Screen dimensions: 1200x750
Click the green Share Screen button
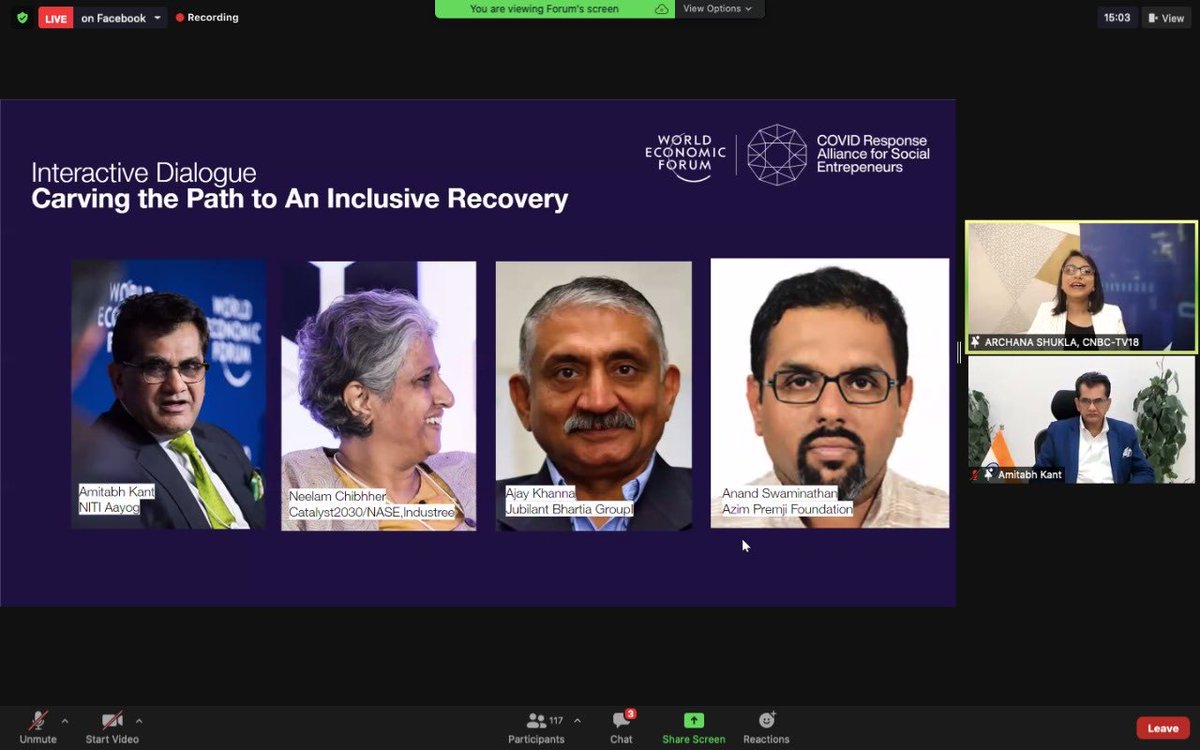pyautogui.click(x=694, y=727)
